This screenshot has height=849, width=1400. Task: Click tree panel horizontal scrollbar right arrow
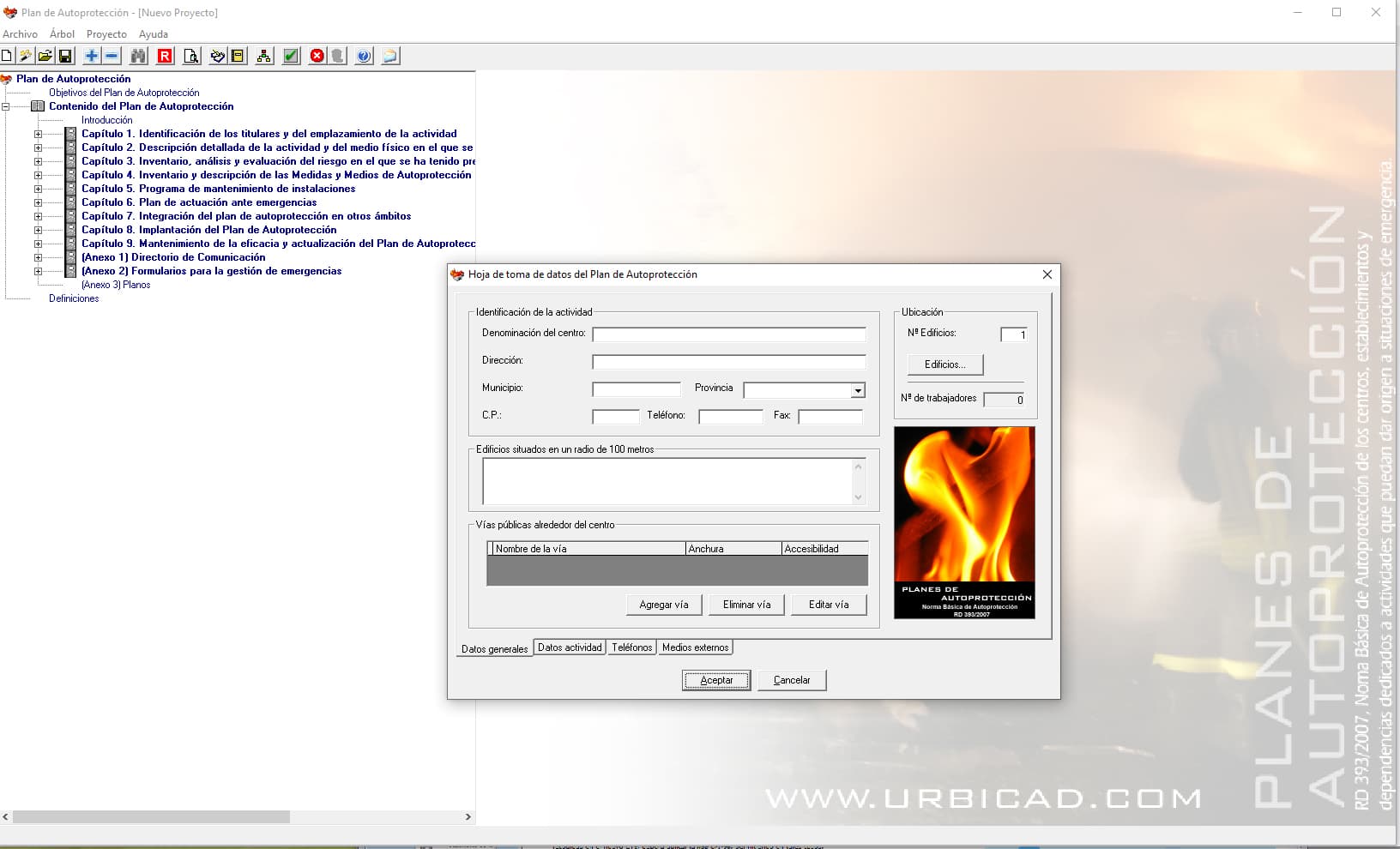pyautogui.click(x=468, y=817)
